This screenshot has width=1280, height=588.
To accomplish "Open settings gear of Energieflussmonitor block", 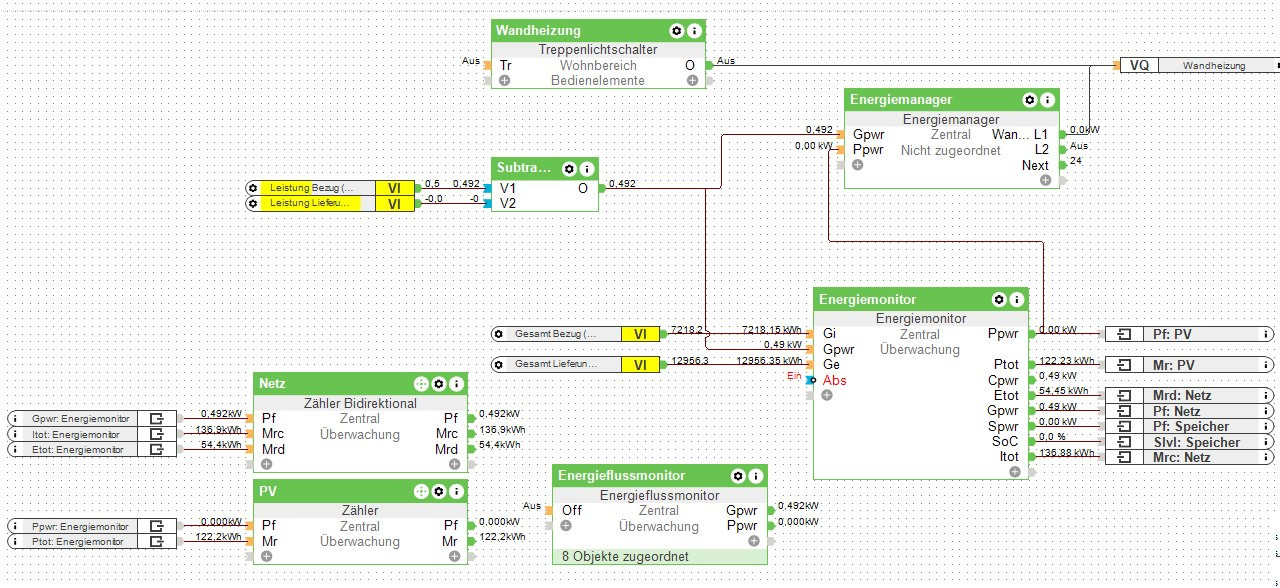I will [x=738, y=476].
